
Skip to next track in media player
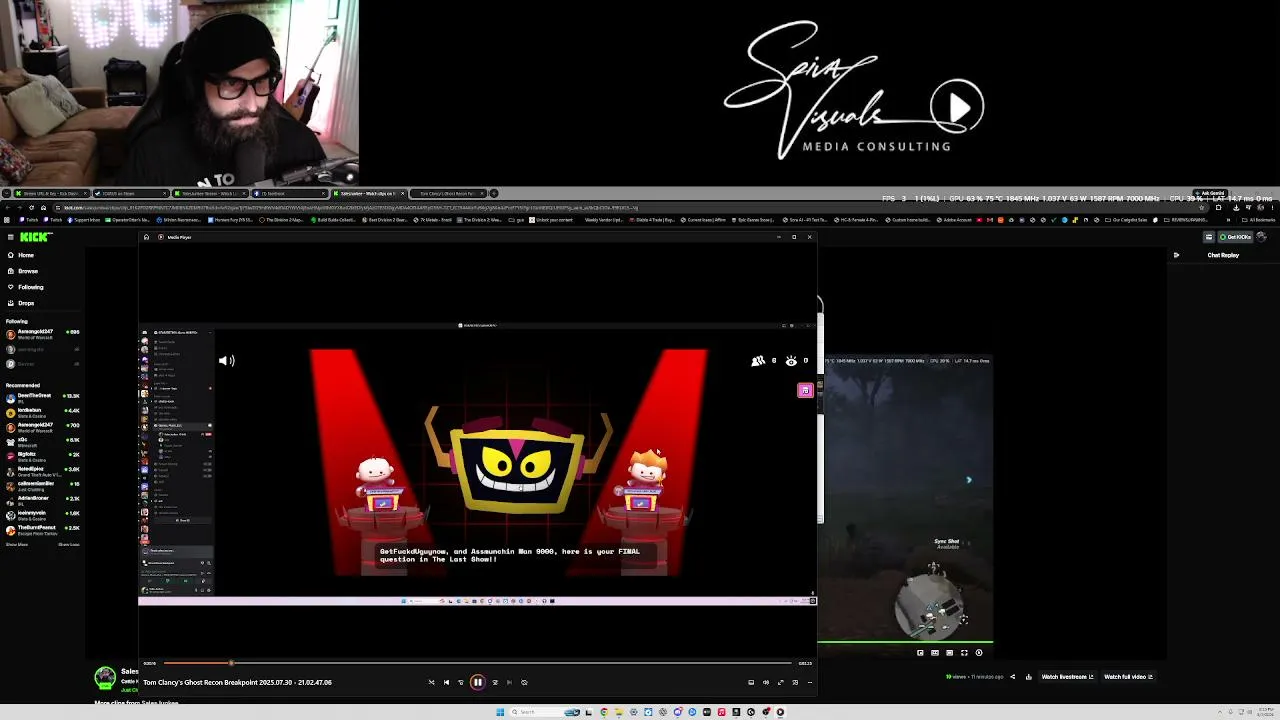coord(509,682)
